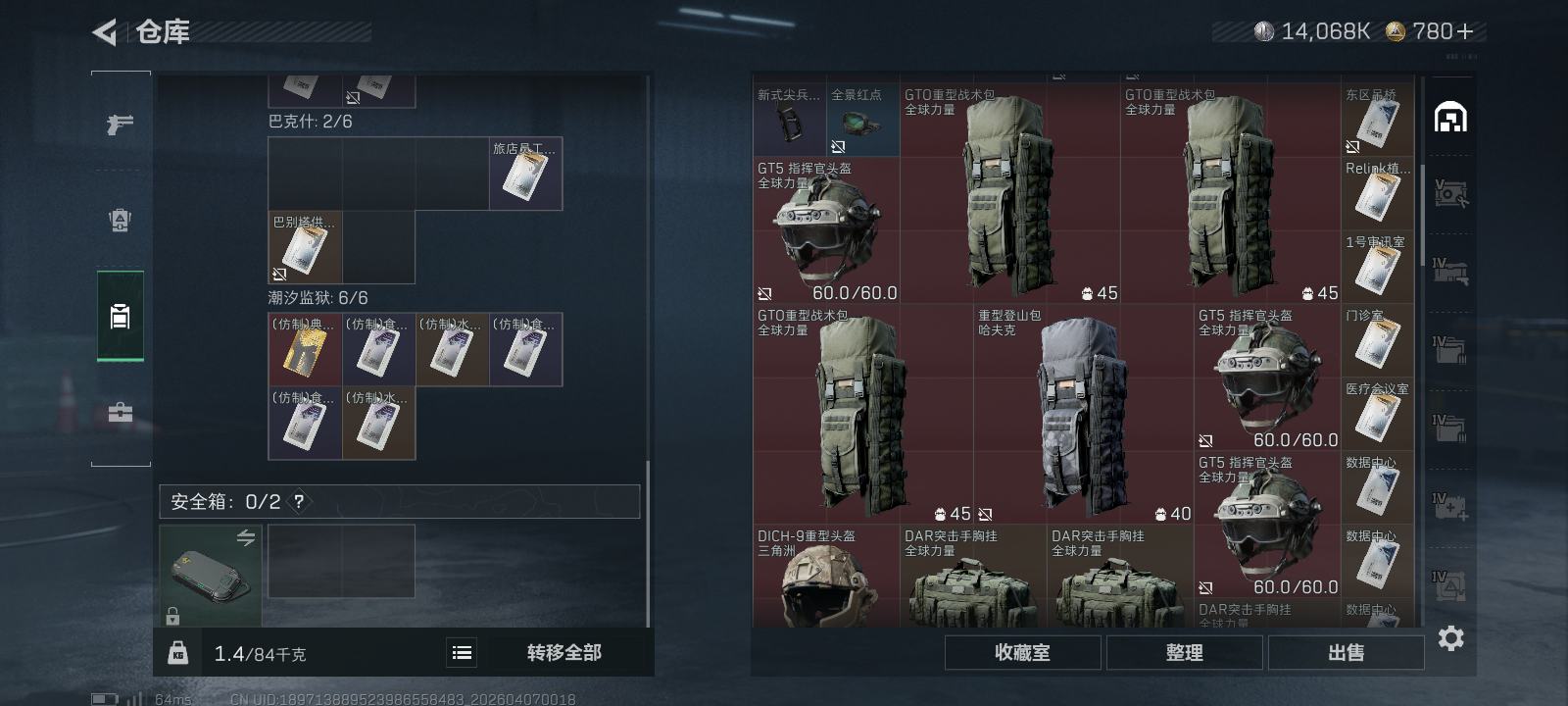
Task: Select the DICH-9 heavy helmet item
Action: [x=826, y=577]
